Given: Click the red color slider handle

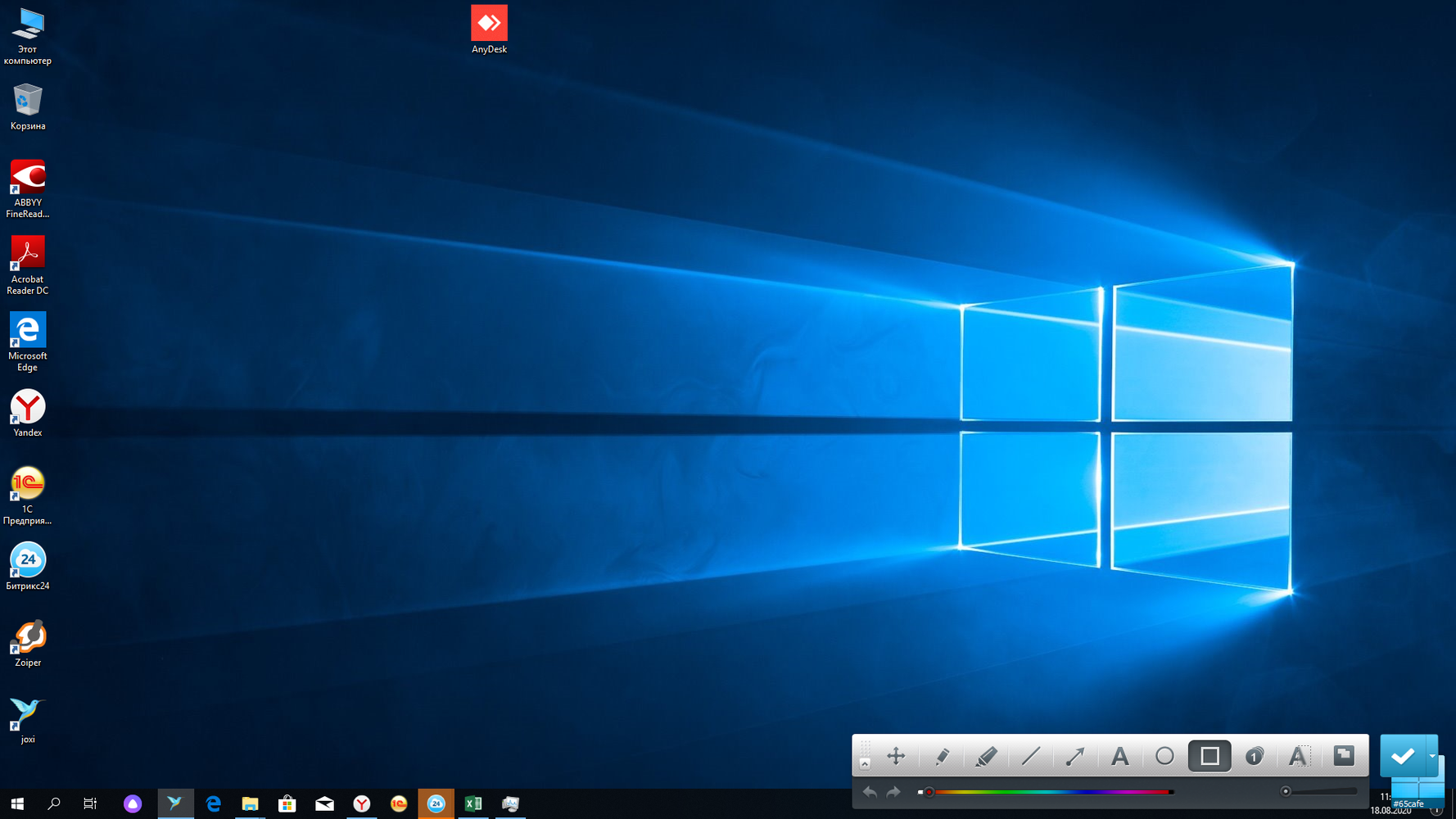Looking at the screenshot, I should tap(929, 792).
